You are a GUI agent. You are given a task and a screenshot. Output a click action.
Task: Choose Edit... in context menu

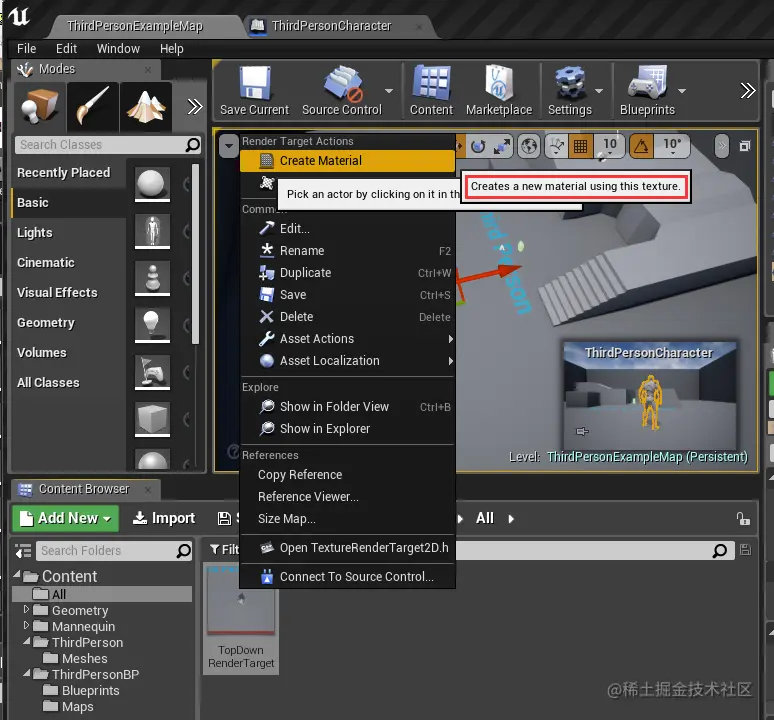tap(347, 228)
